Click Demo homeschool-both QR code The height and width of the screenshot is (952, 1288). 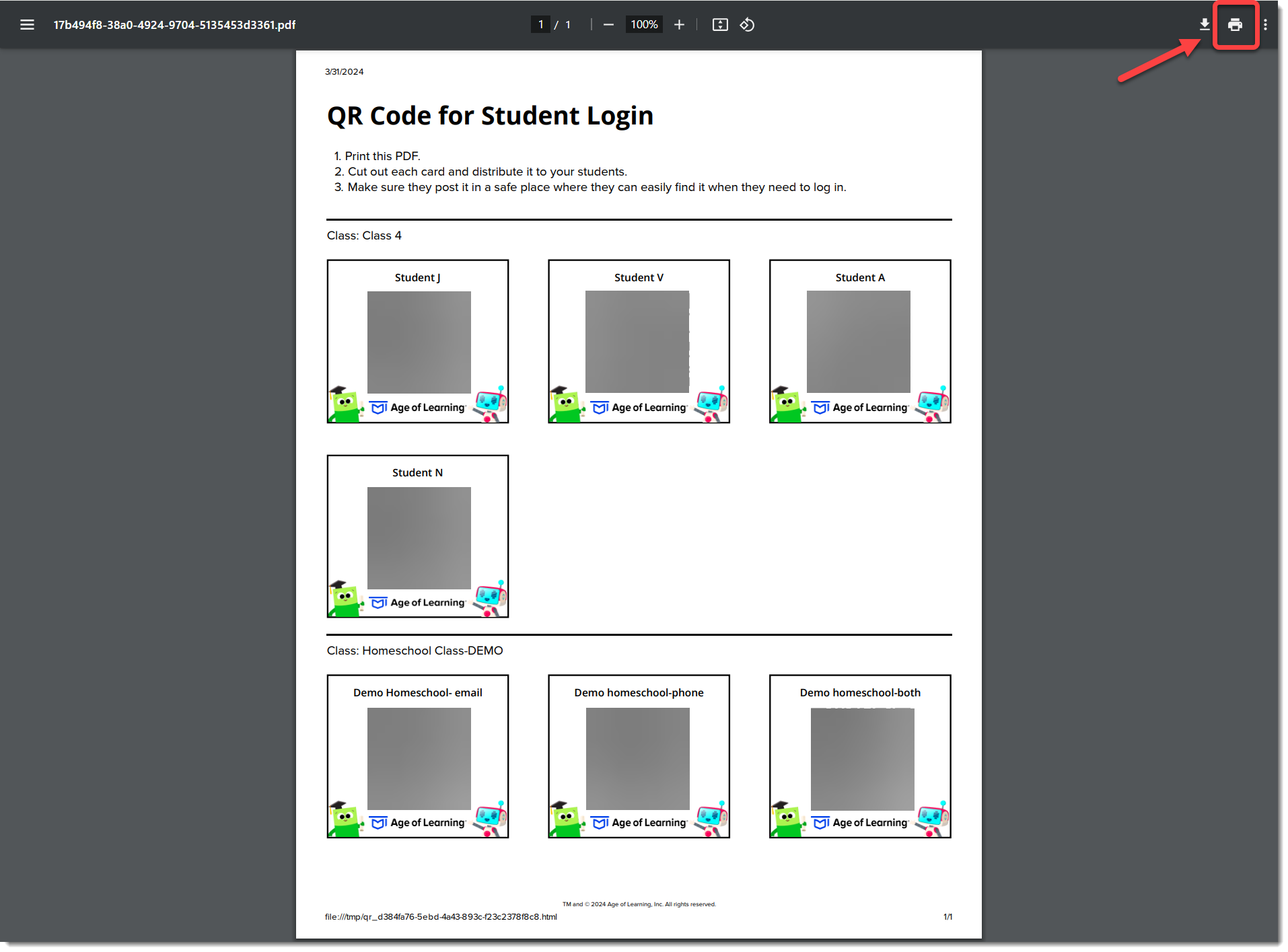pos(862,759)
